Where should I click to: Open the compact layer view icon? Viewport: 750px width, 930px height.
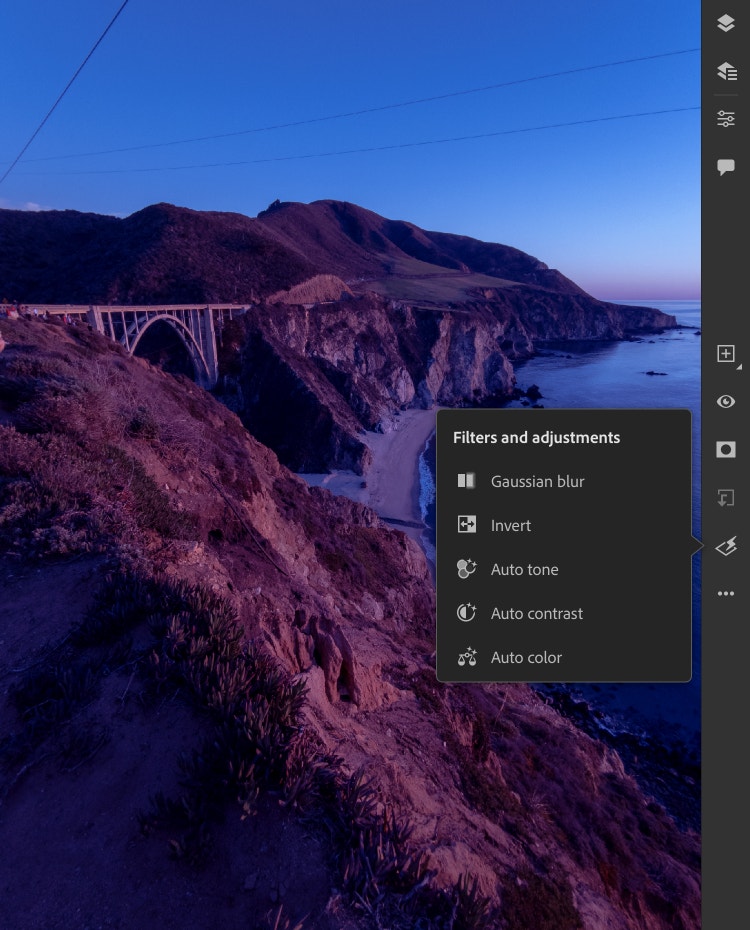[x=726, y=24]
